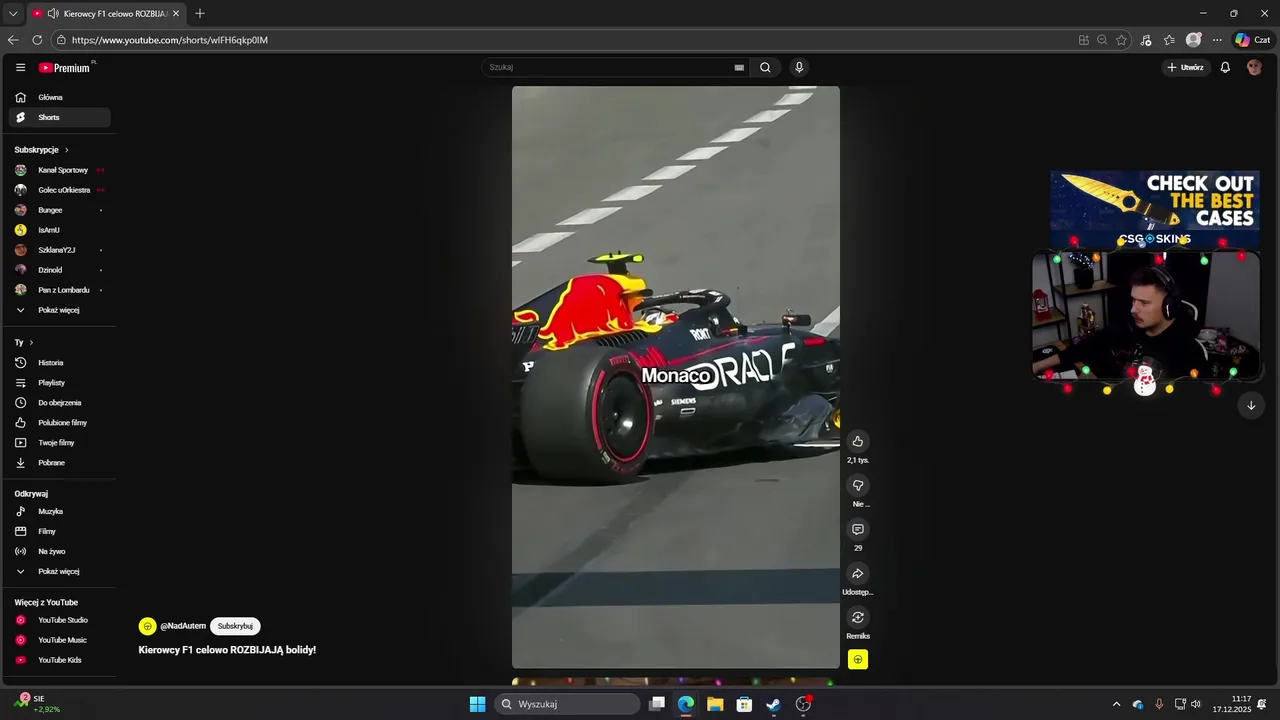The height and width of the screenshot is (720, 1280).
Task: Click the Utwórz create button
Action: (1185, 68)
